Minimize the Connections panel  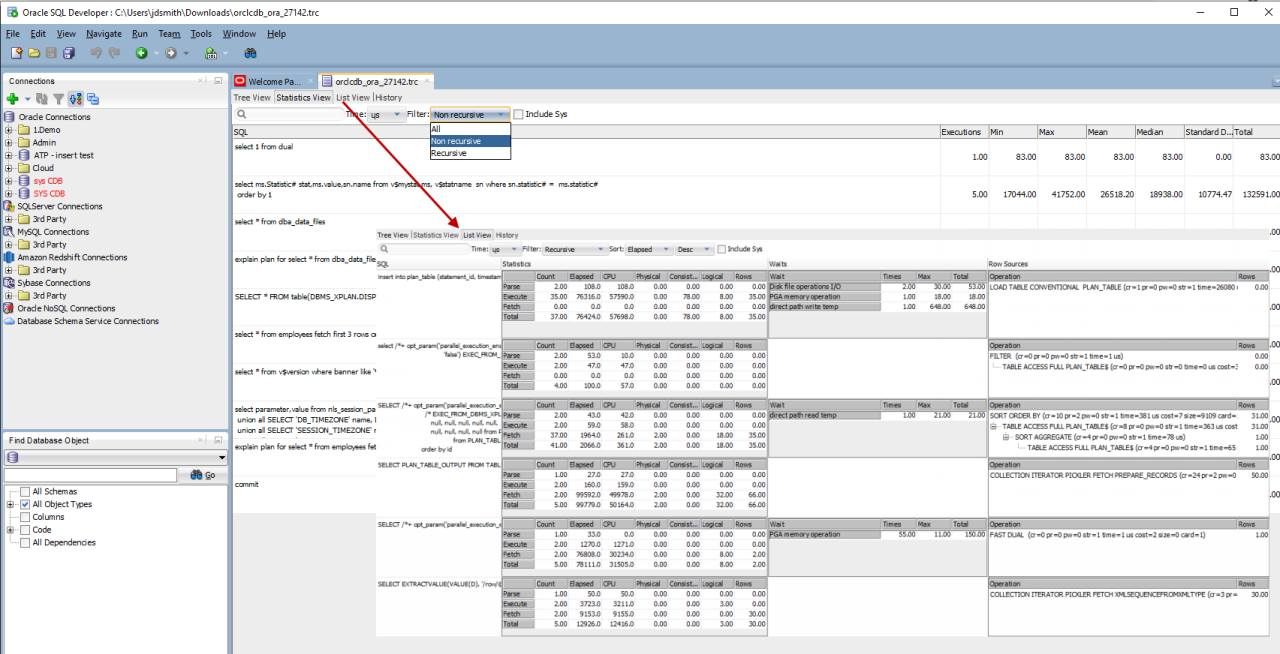pos(217,81)
